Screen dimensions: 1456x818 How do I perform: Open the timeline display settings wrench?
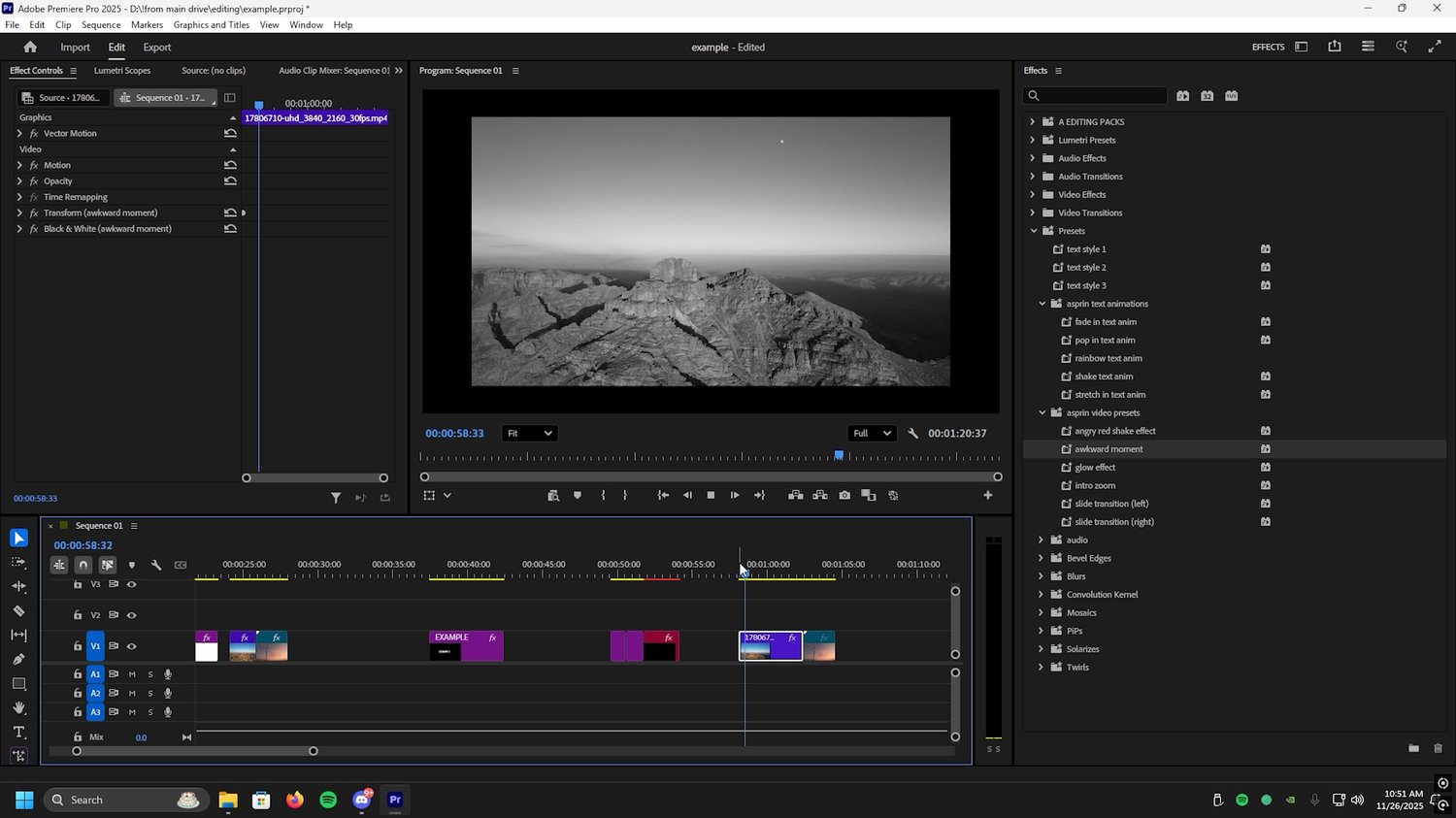[x=155, y=565]
